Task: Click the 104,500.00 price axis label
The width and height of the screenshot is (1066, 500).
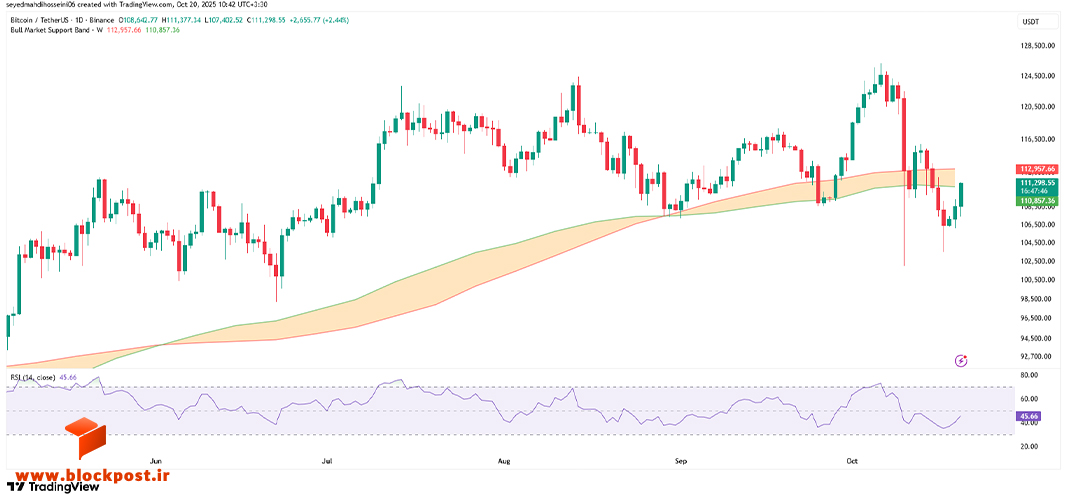Action: pyautogui.click(x=1036, y=242)
